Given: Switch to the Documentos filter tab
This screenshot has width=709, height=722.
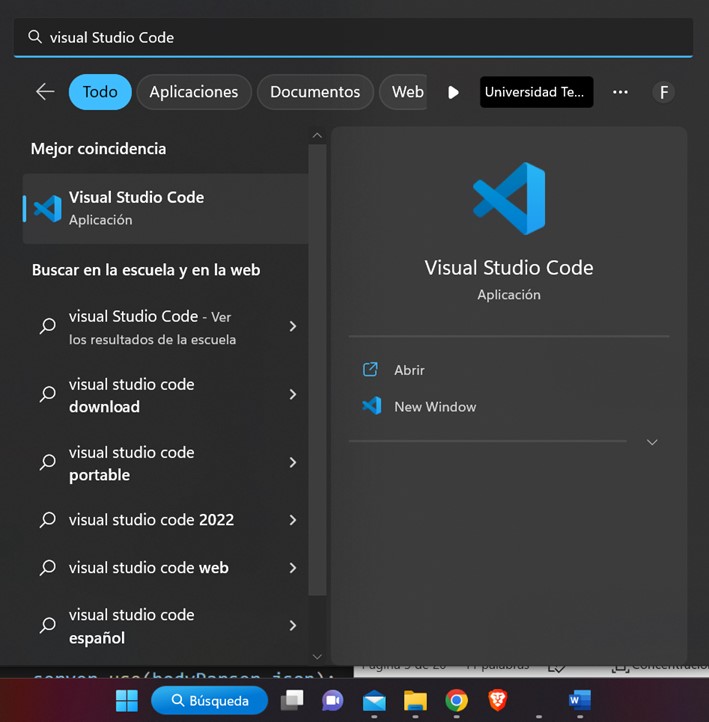Looking at the screenshot, I should click(315, 92).
